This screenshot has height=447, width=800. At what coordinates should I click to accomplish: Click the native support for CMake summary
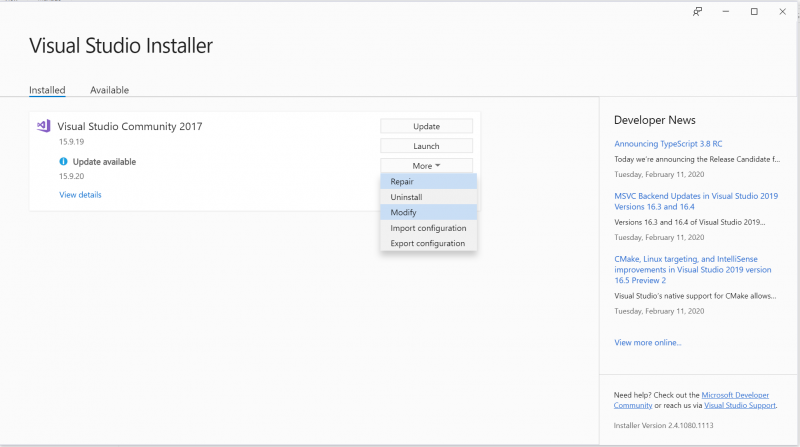[x=695, y=295]
